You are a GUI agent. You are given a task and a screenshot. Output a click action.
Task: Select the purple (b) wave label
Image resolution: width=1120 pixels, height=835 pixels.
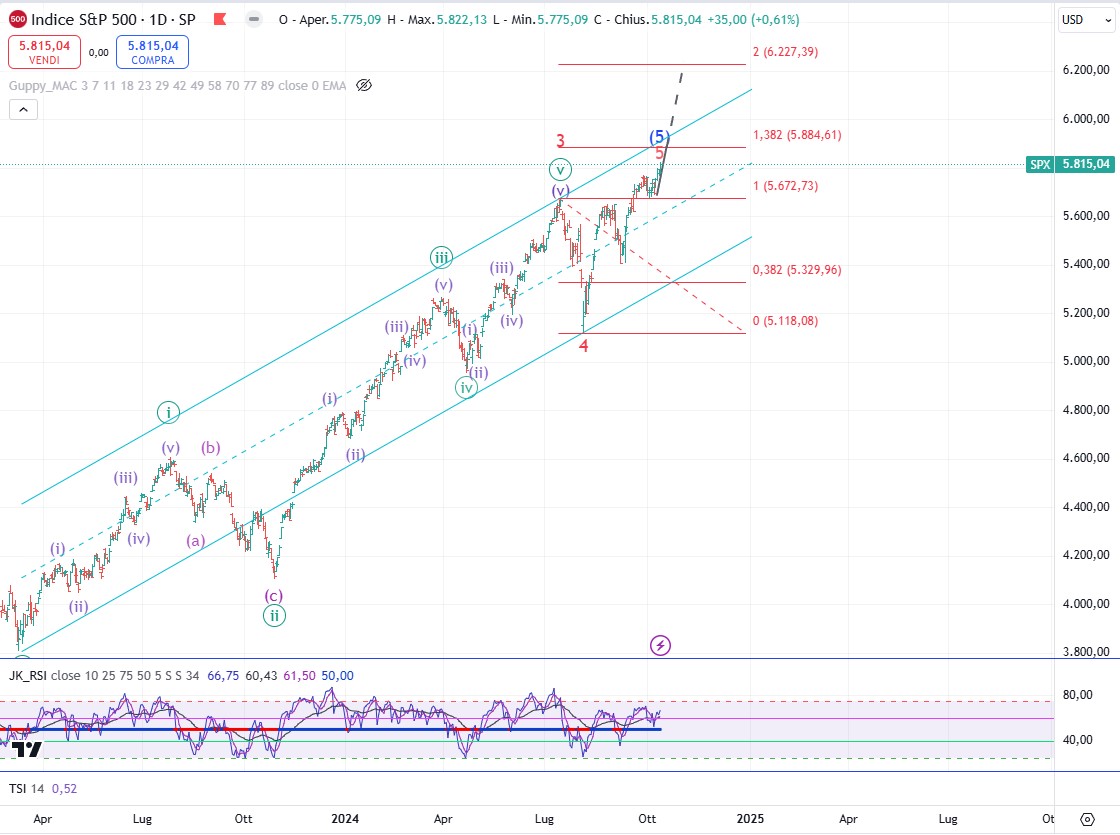point(211,448)
